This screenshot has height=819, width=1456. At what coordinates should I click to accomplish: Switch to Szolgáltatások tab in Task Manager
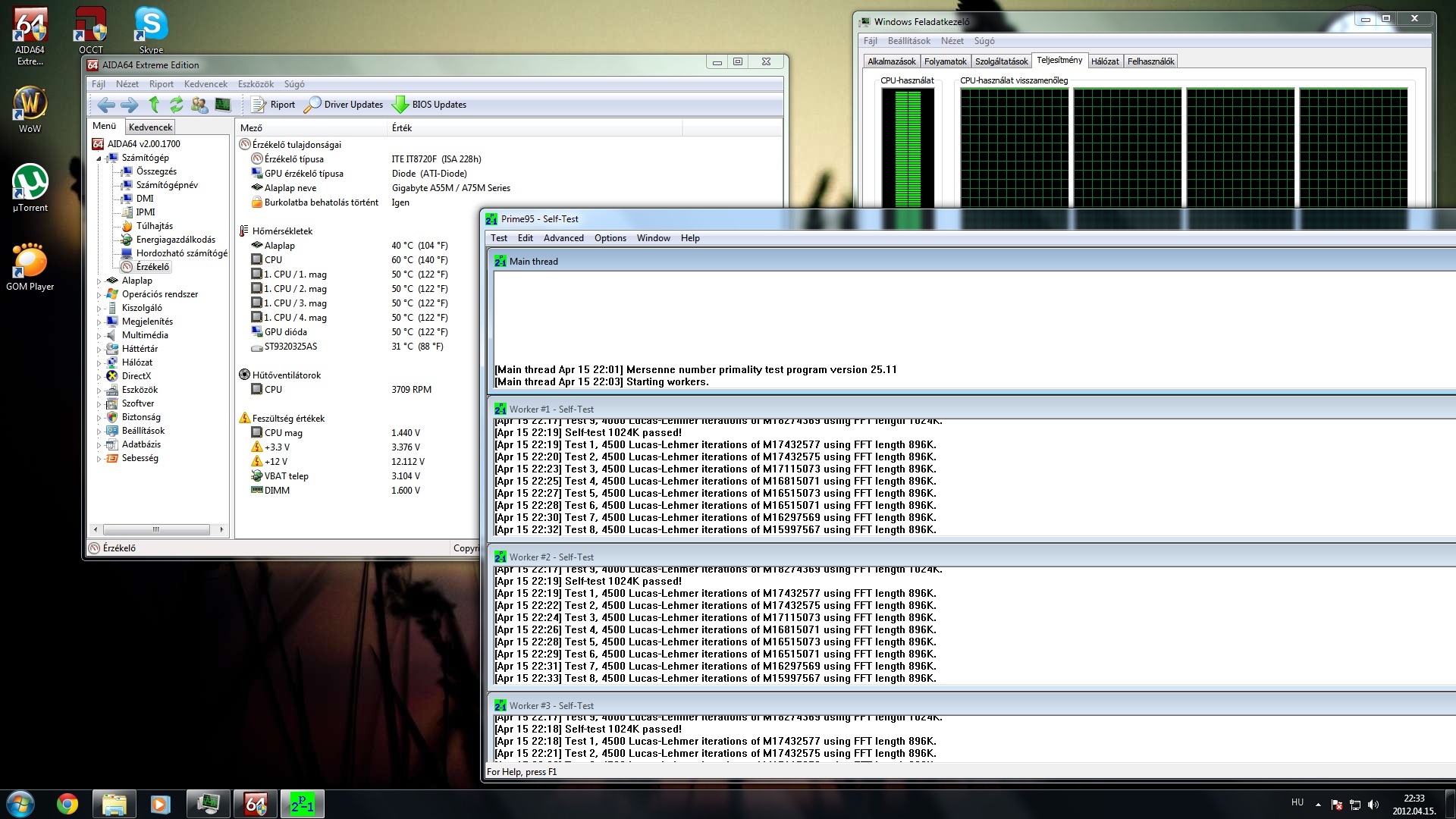[x=1001, y=61]
